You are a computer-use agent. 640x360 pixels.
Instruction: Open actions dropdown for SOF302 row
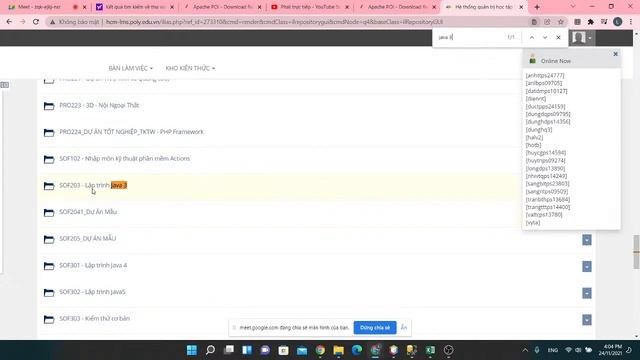[587, 293]
